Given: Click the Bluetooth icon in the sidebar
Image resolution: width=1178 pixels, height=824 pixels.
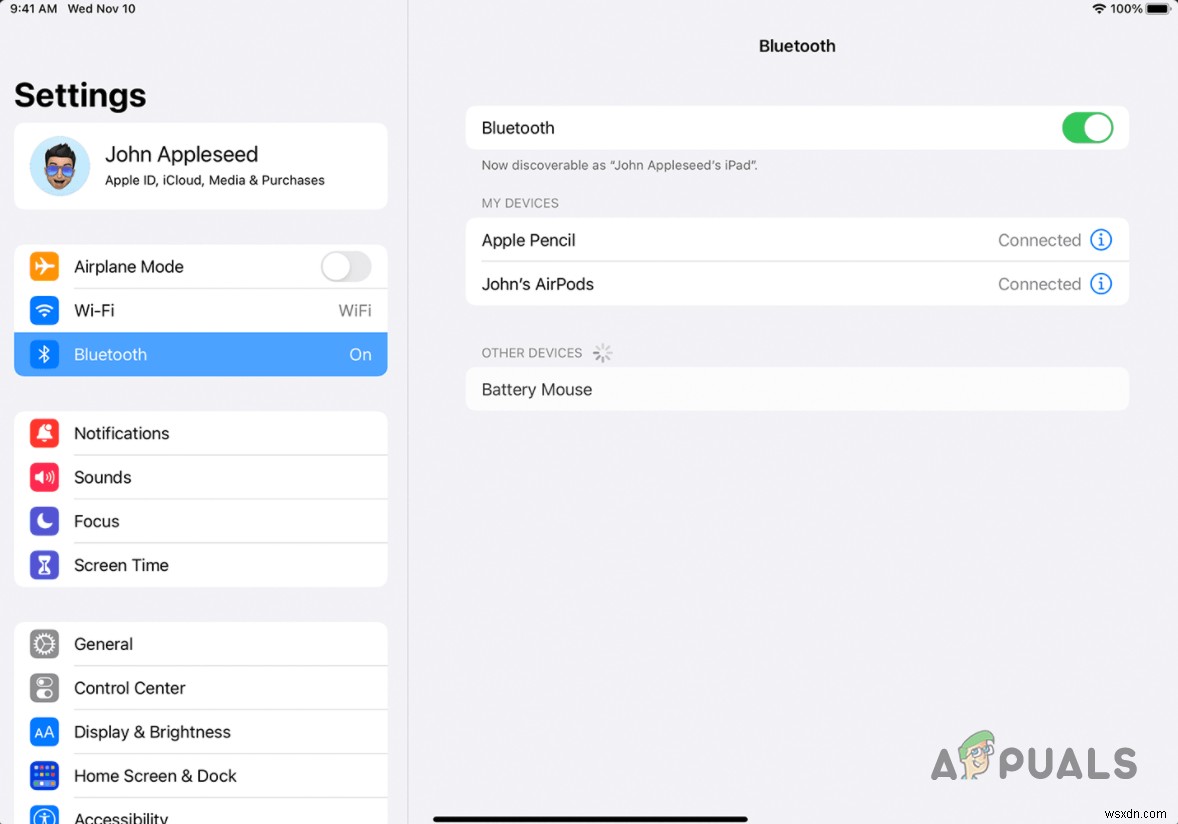Looking at the screenshot, I should [44, 354].
